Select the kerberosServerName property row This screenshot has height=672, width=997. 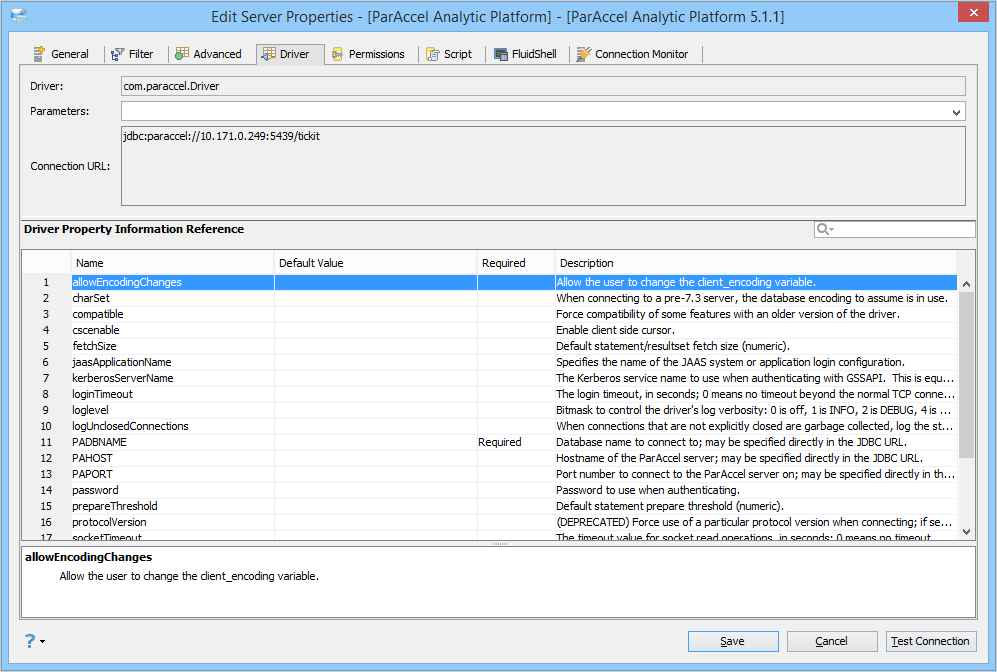(490, 378)
